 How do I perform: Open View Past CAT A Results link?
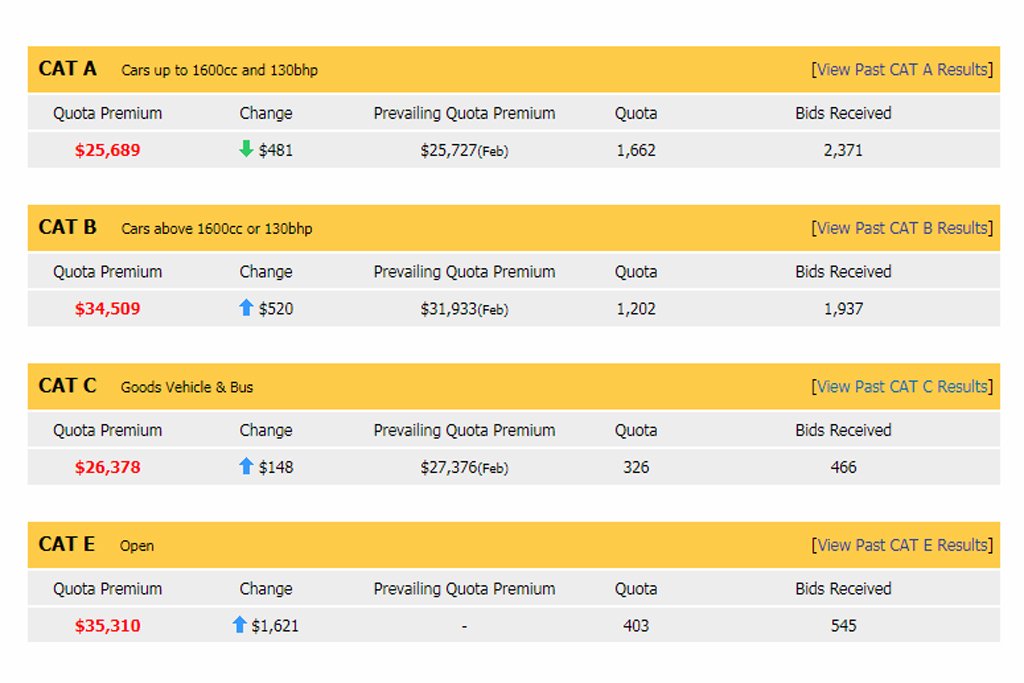(902, 69)
